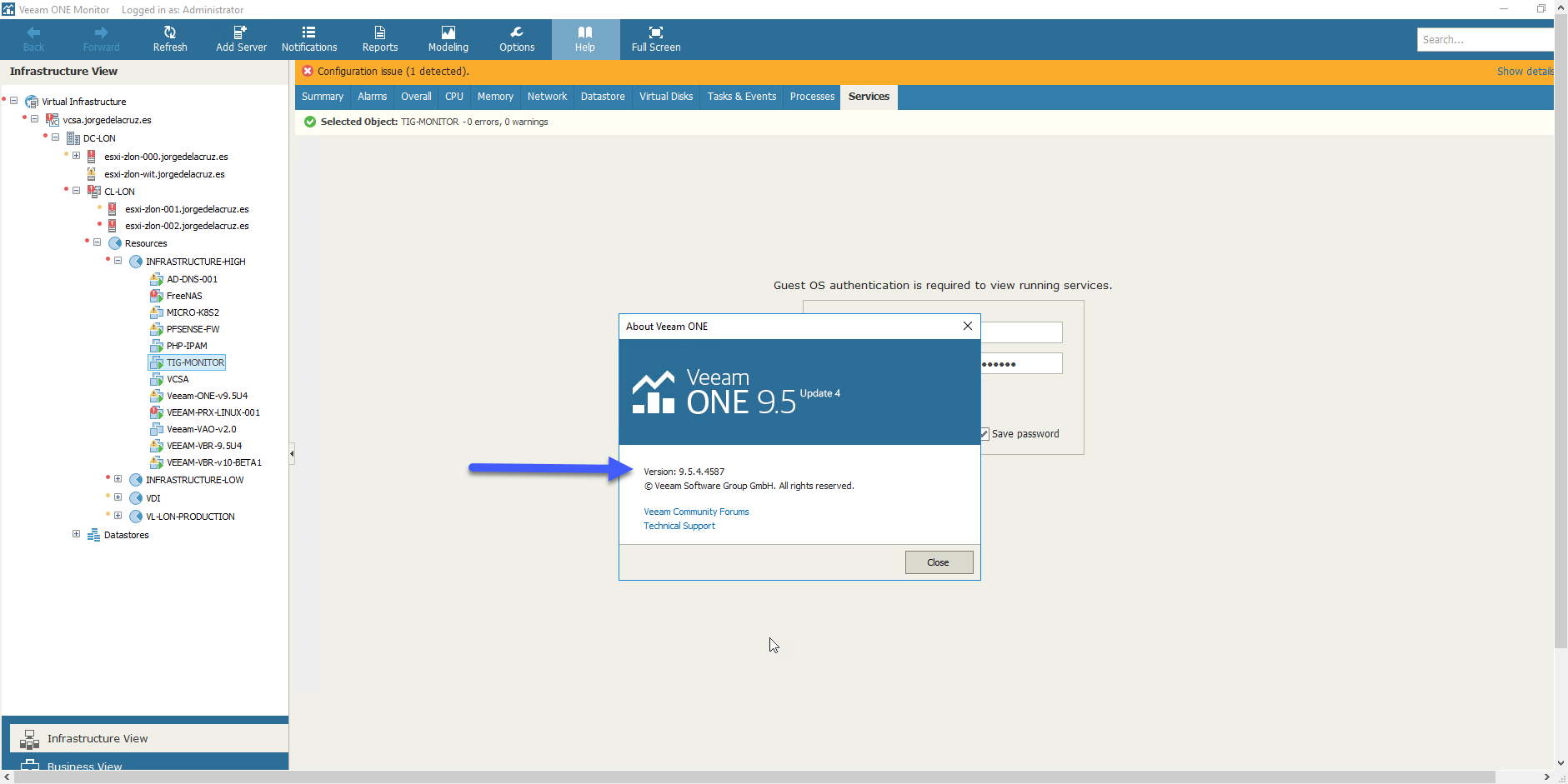Go Forward using the arrow icon
Screen dimensions: 1568x784
tap(101, 32)
